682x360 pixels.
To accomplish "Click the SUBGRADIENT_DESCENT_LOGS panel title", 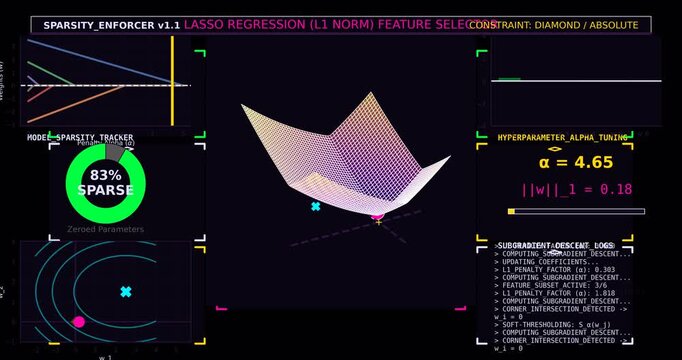I will click(555, 246).
